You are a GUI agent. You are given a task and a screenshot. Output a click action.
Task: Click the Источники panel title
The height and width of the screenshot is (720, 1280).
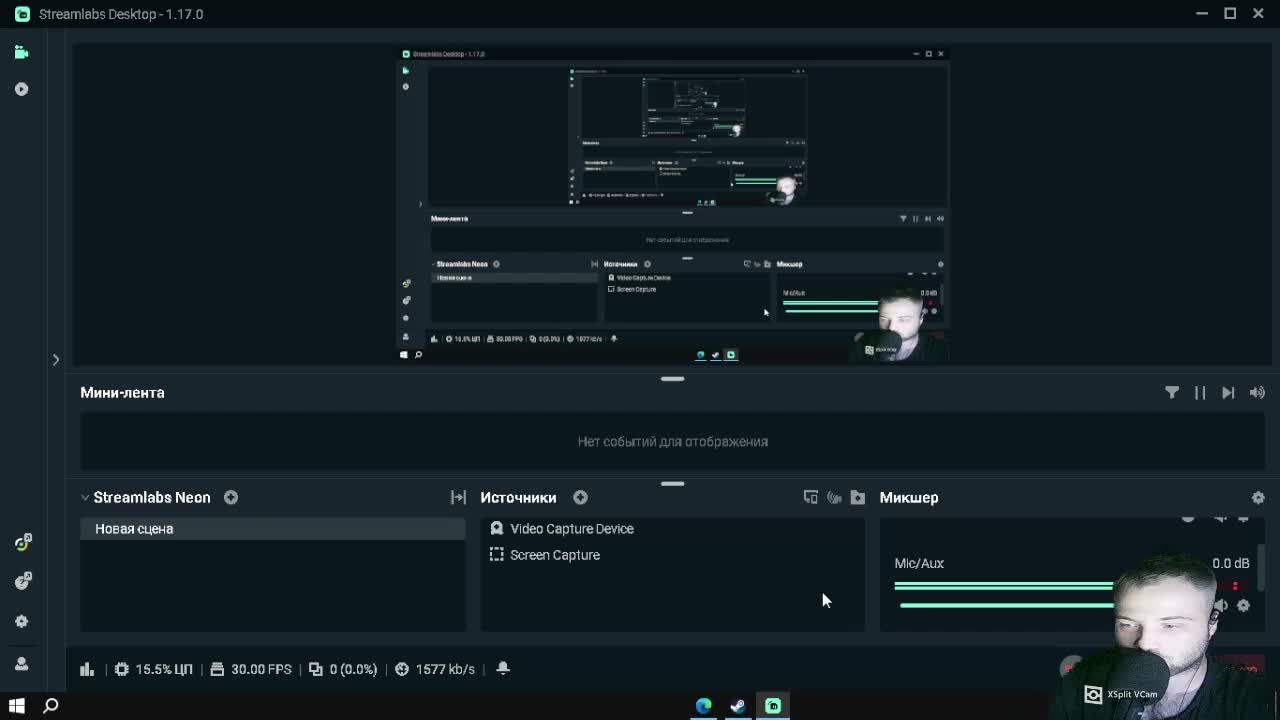tap(518, 497)
